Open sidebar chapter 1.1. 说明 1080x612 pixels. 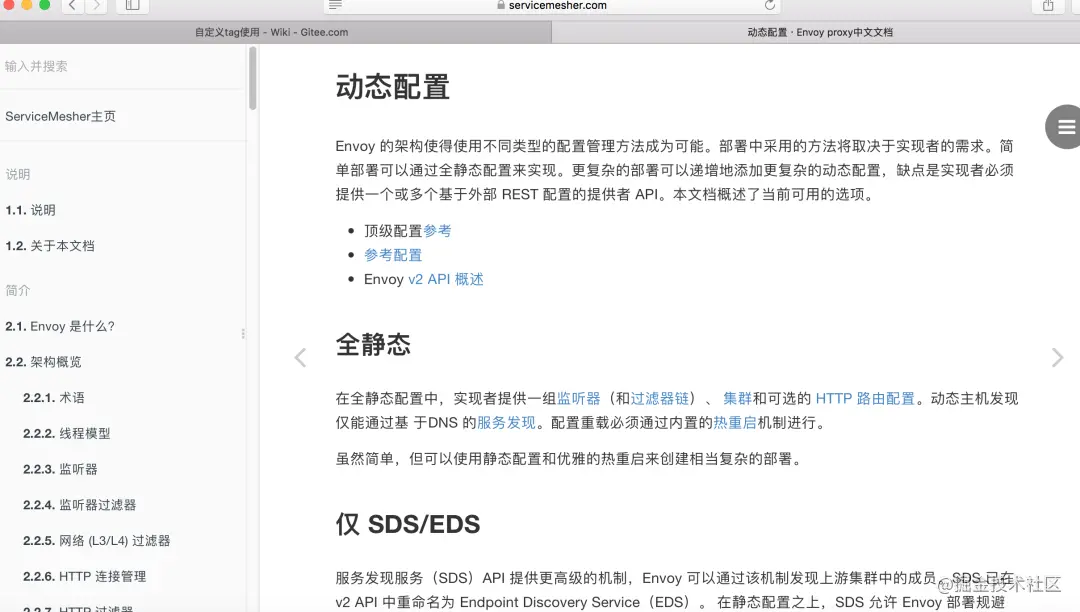(x=30, y=210)
